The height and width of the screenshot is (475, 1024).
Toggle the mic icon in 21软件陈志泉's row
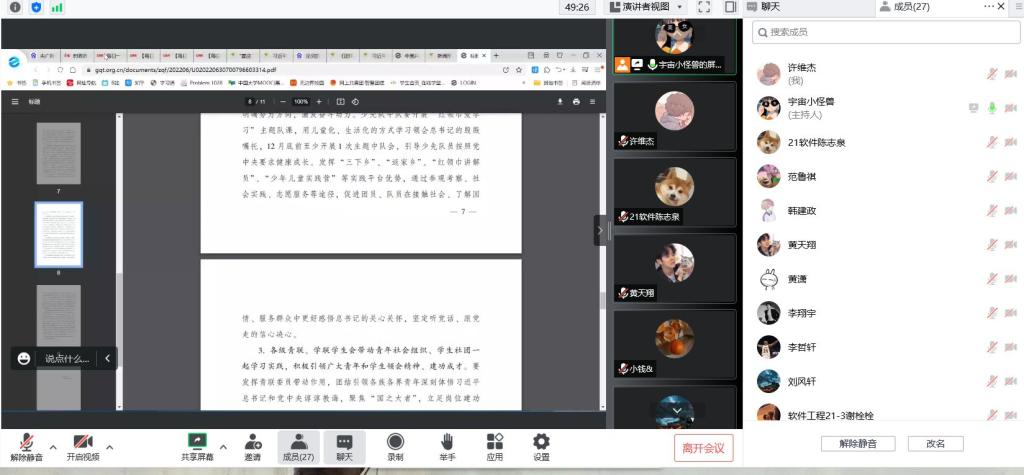point(992,142)
